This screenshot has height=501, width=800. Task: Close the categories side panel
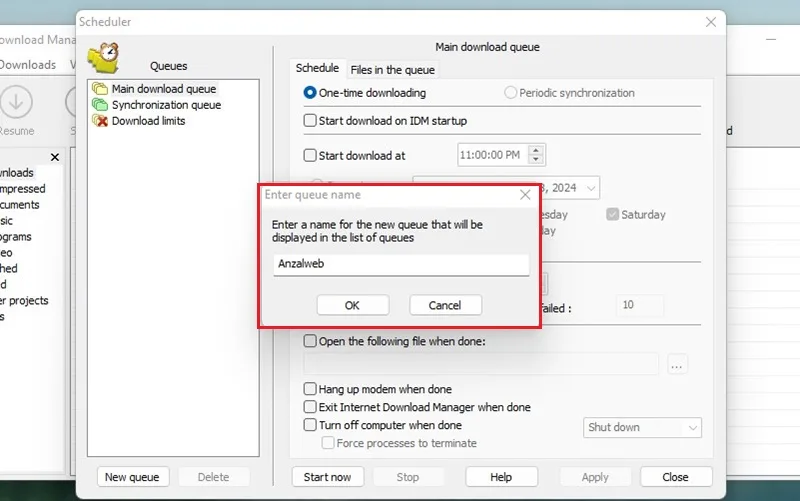pos(55,157)
